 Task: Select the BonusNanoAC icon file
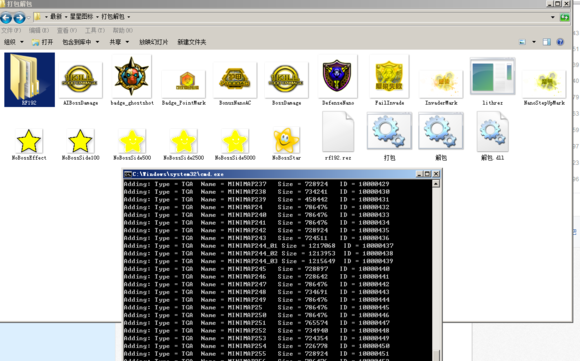[235, 84]
